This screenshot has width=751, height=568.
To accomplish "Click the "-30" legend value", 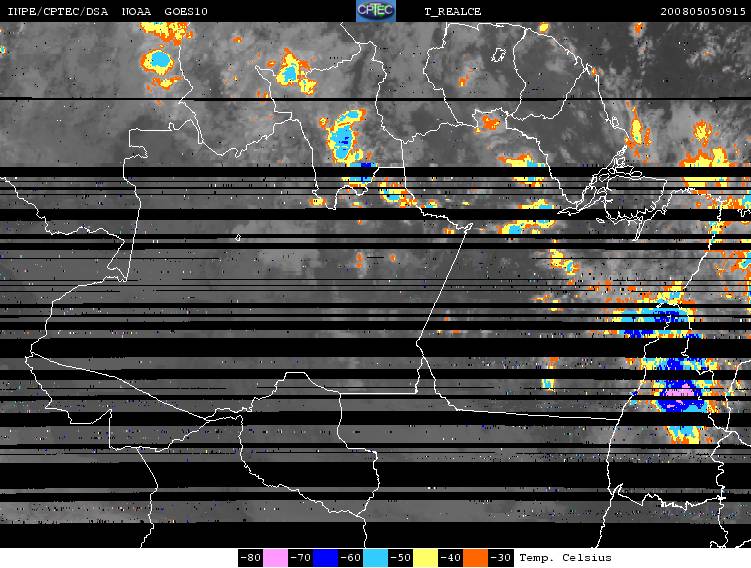I will pyautogui.click(x=501, y=557).
